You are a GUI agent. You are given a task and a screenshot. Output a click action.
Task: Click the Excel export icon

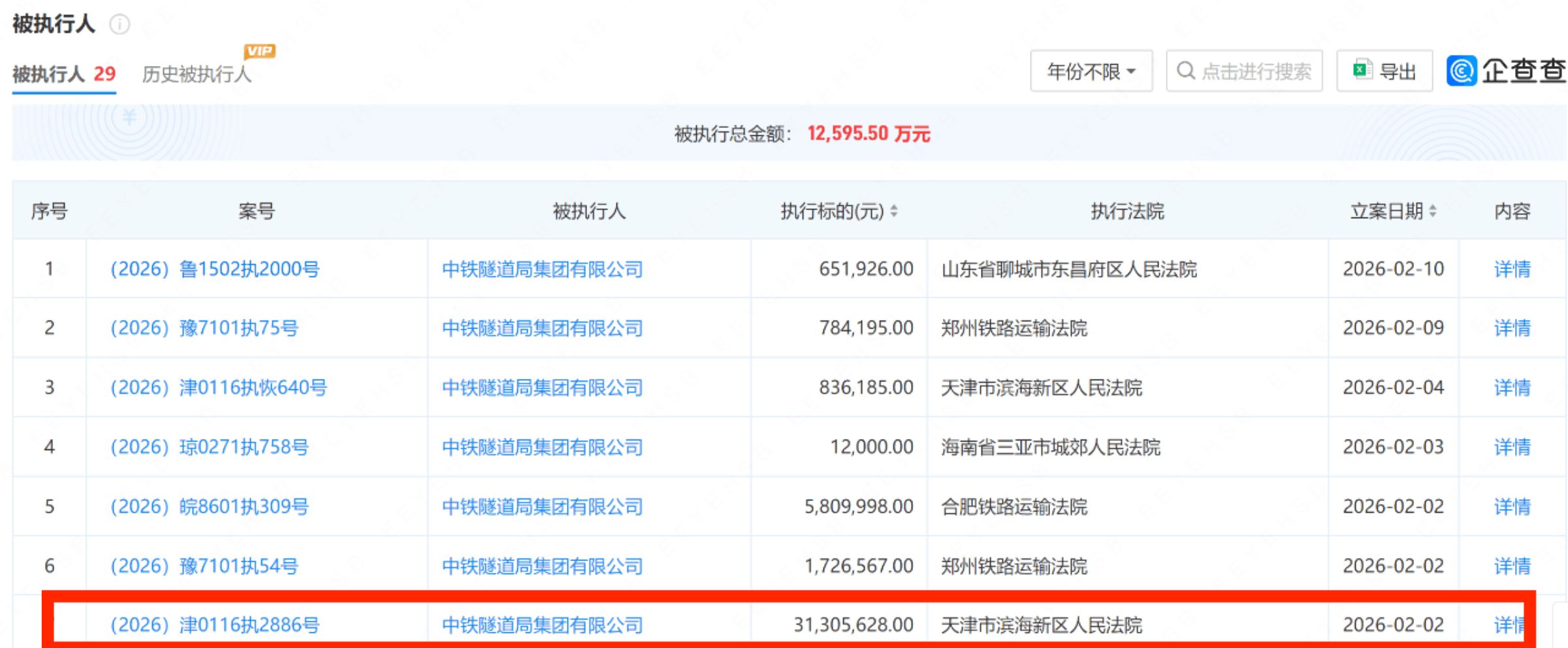coord(1362,70)
